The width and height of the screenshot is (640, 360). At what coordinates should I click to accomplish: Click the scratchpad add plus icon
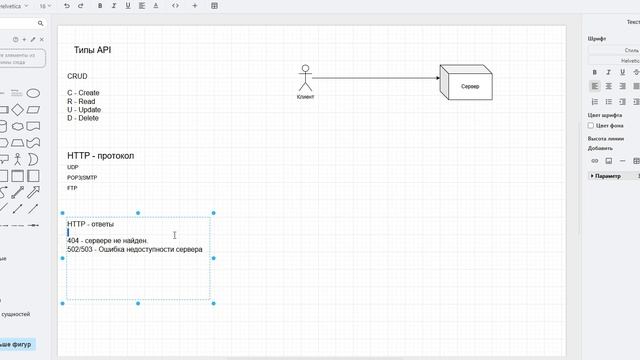24,40
